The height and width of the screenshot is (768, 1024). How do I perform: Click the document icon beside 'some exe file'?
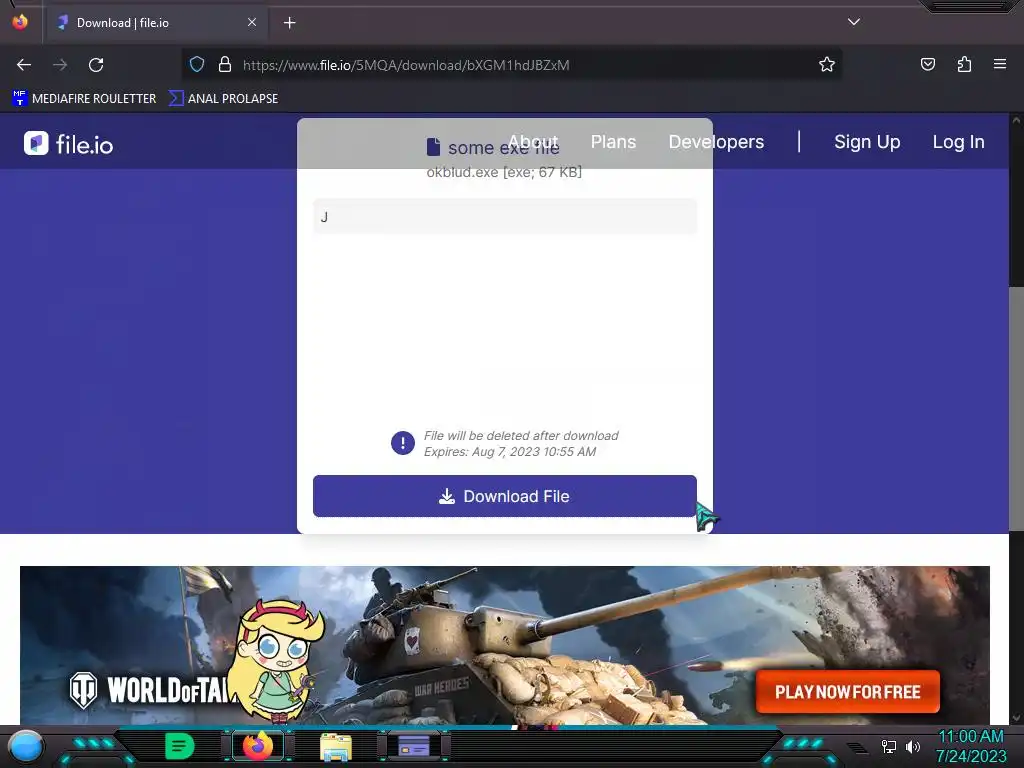pyautogui.click(x=433, y=148)
